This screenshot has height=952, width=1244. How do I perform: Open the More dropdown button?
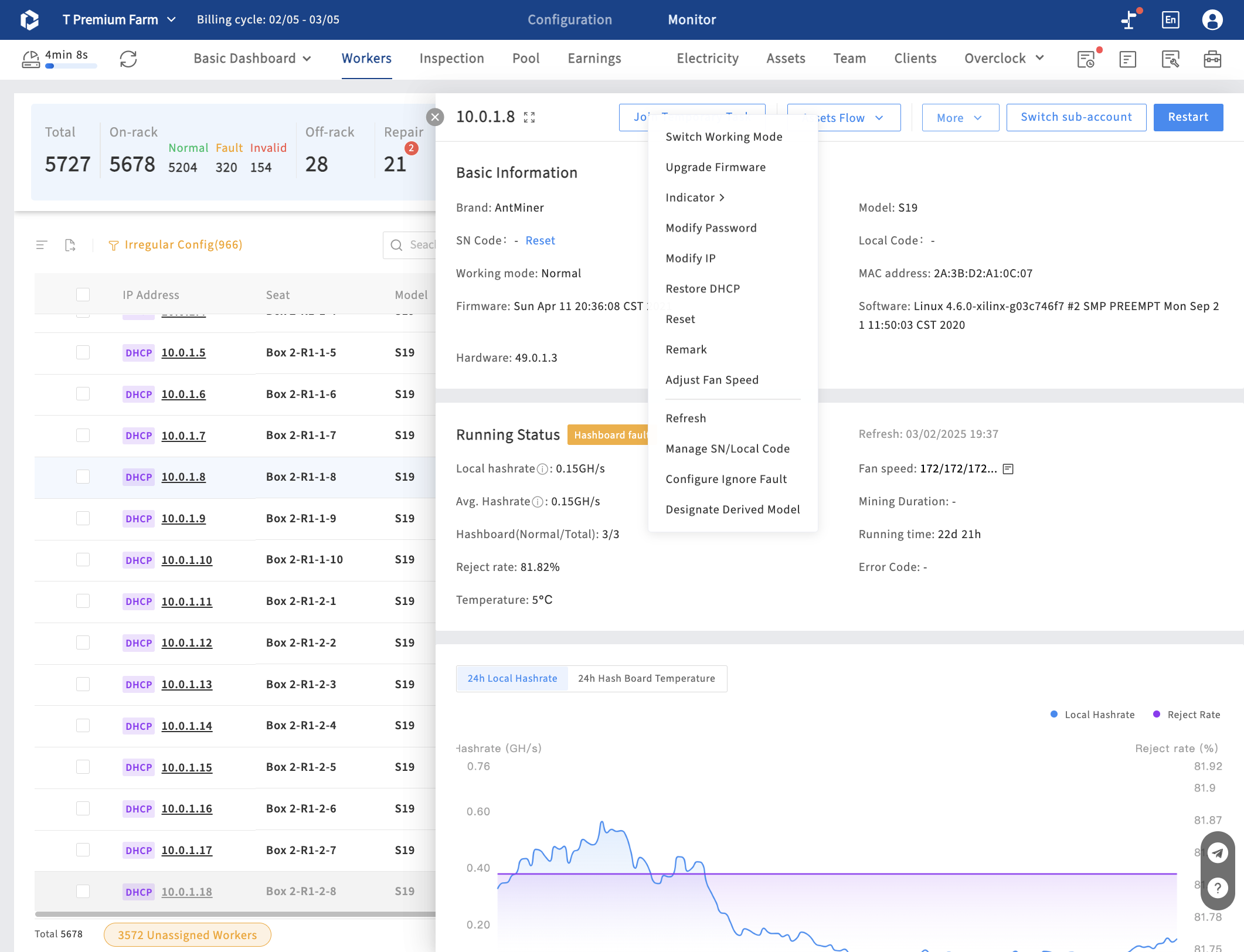coord(960,118)
